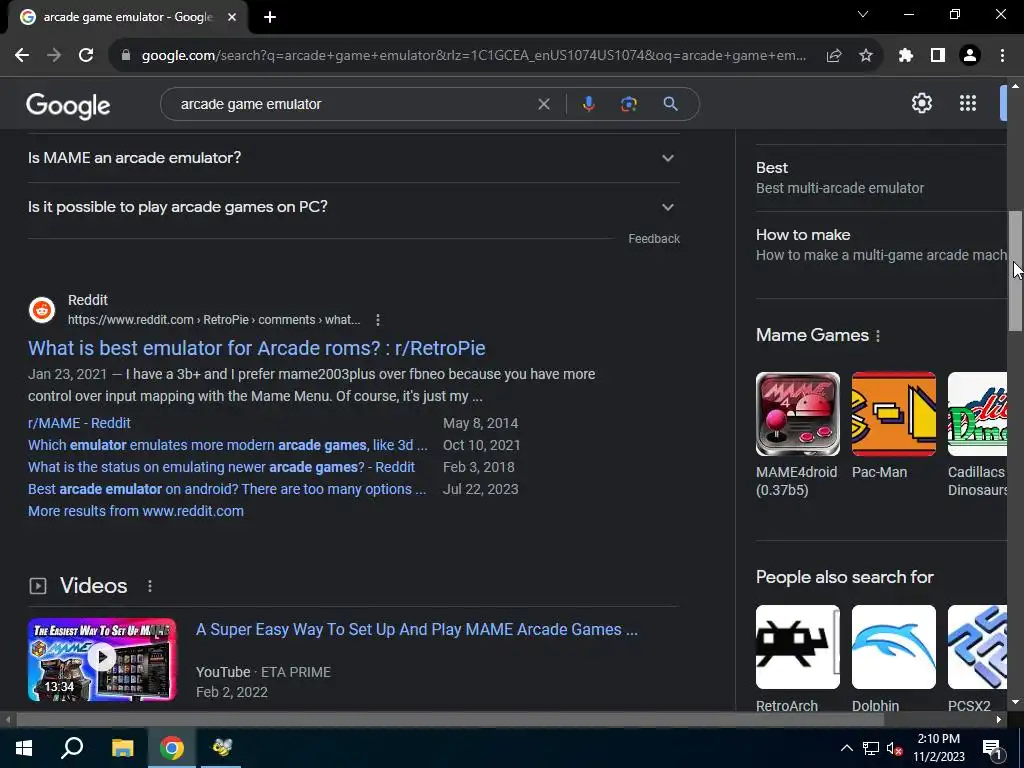Clear the search box text

[x=543, y=104]
